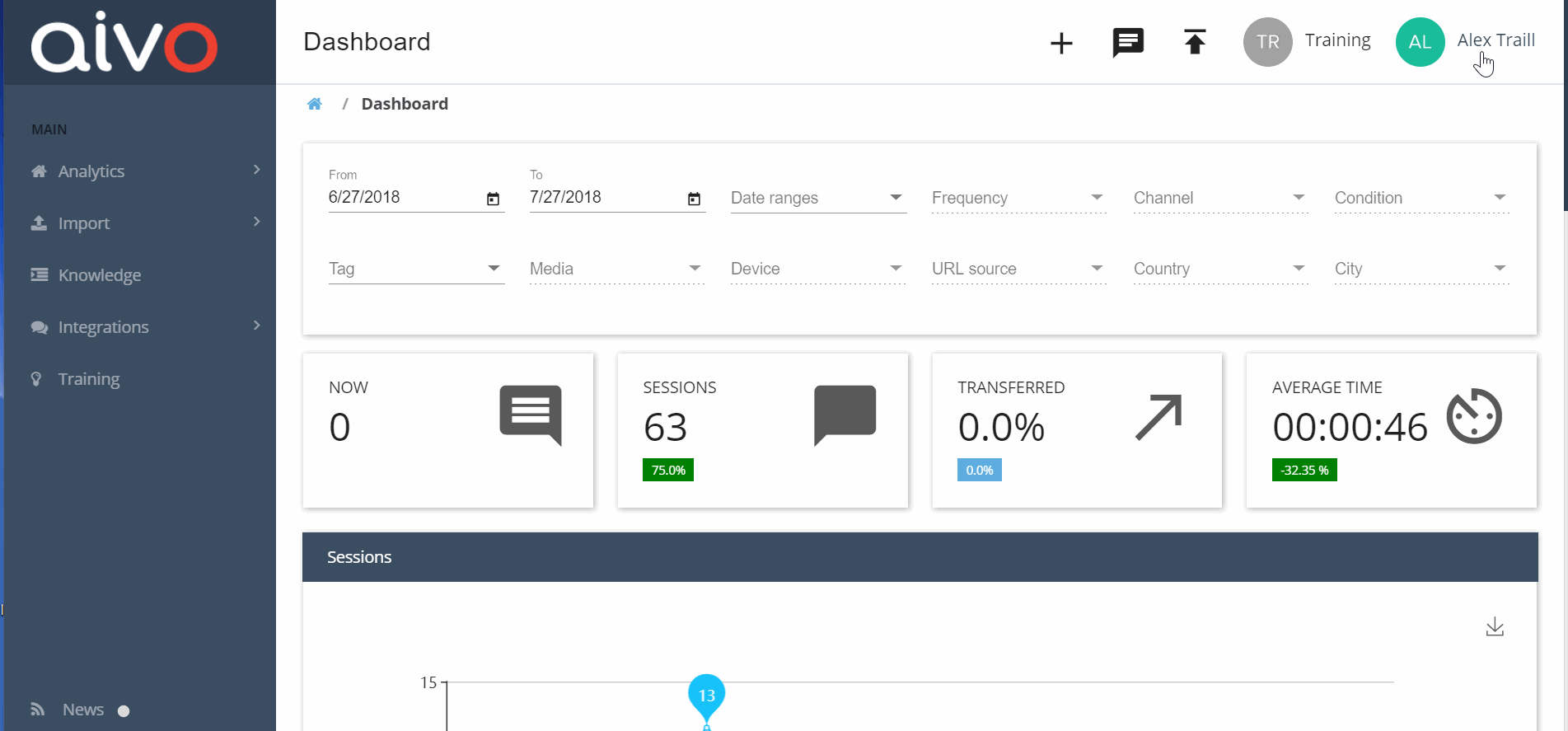Click the From date field 6/27/2018
Image resolution: width=1568 pixels, height=731 pixels.
coord(404,197)
